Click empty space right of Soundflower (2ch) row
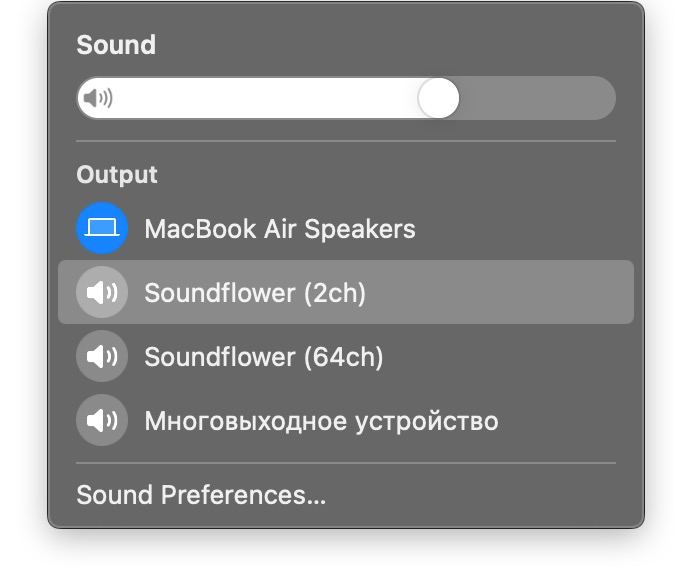692x584 pixels. pyautogui.click(x=510, y=293)
